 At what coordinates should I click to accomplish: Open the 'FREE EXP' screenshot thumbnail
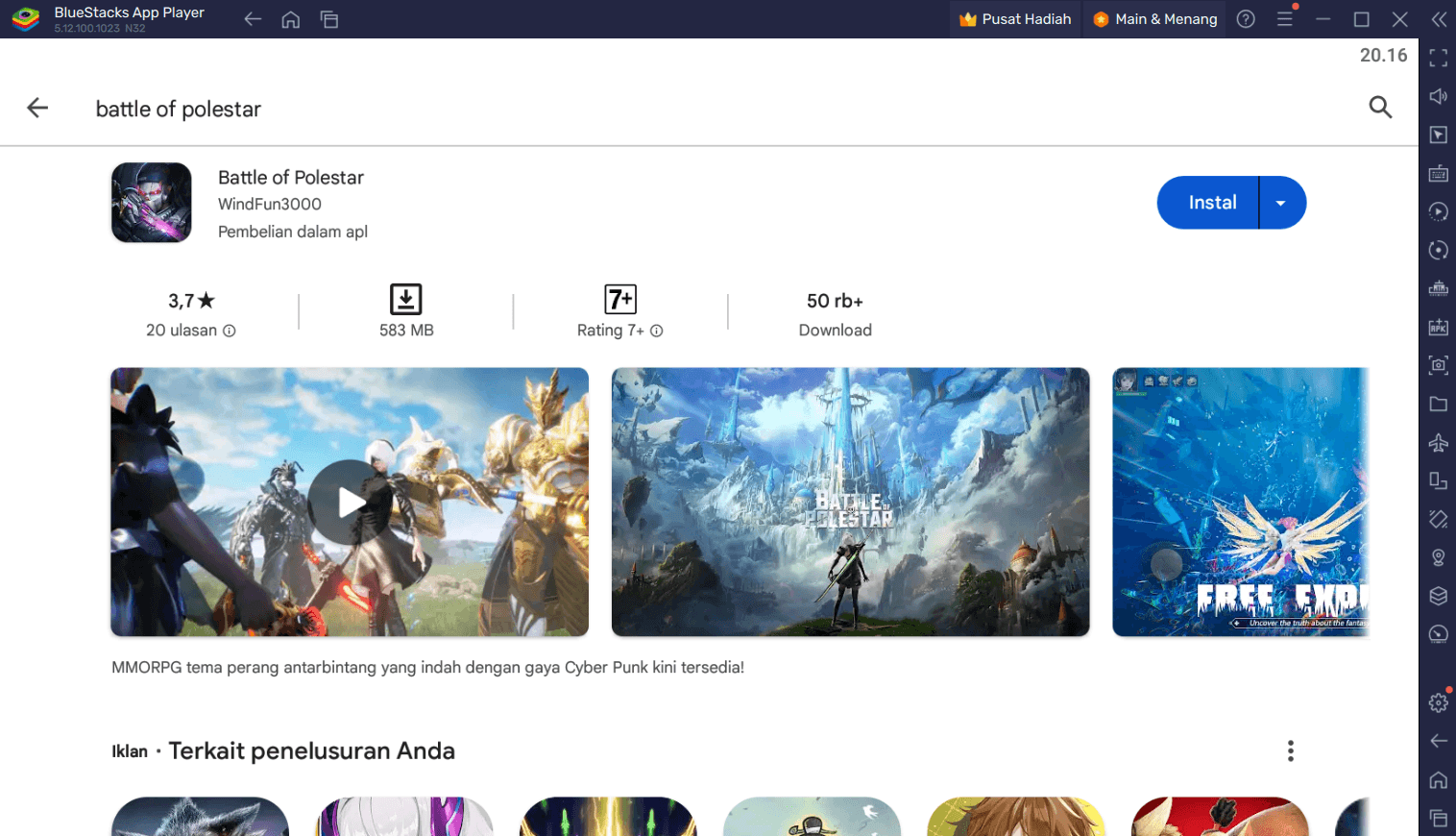click(1241, 502)
